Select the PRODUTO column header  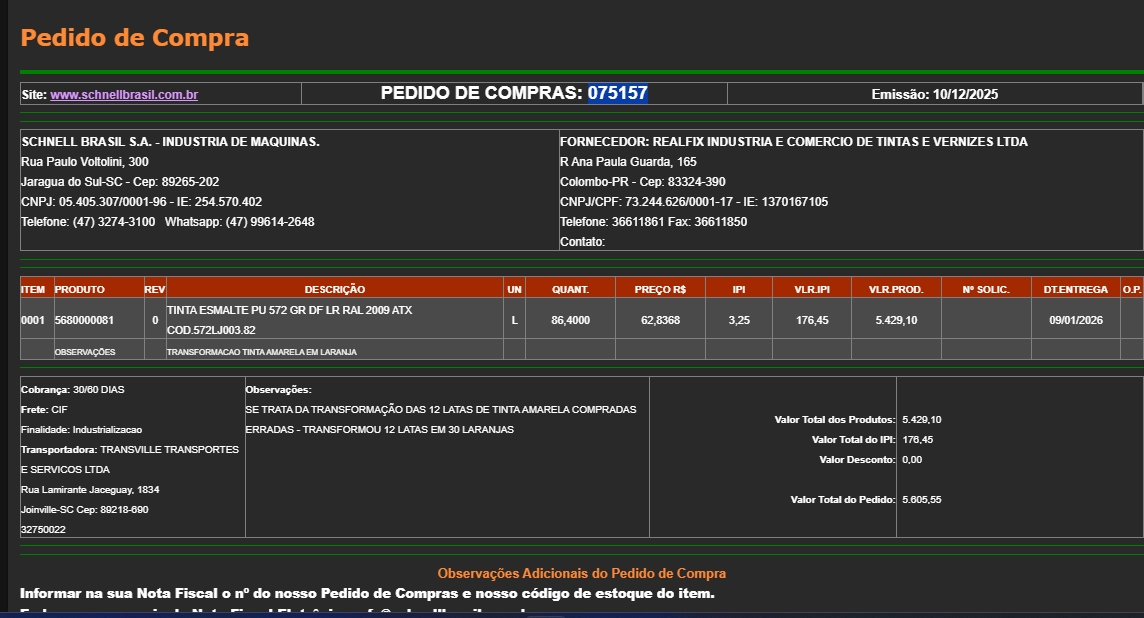pos(79,289)
